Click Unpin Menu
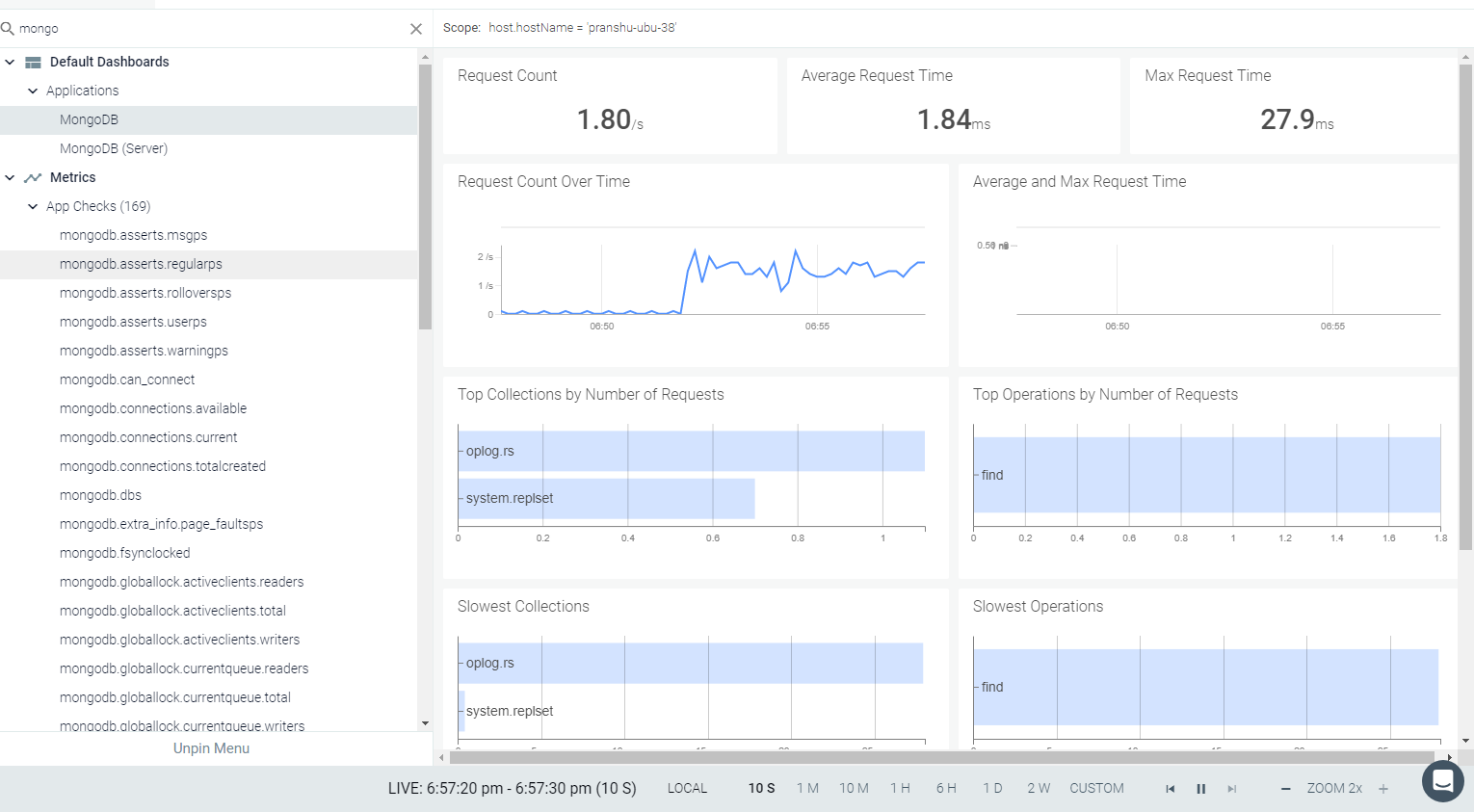1474x812 pixels. [211, 748]
